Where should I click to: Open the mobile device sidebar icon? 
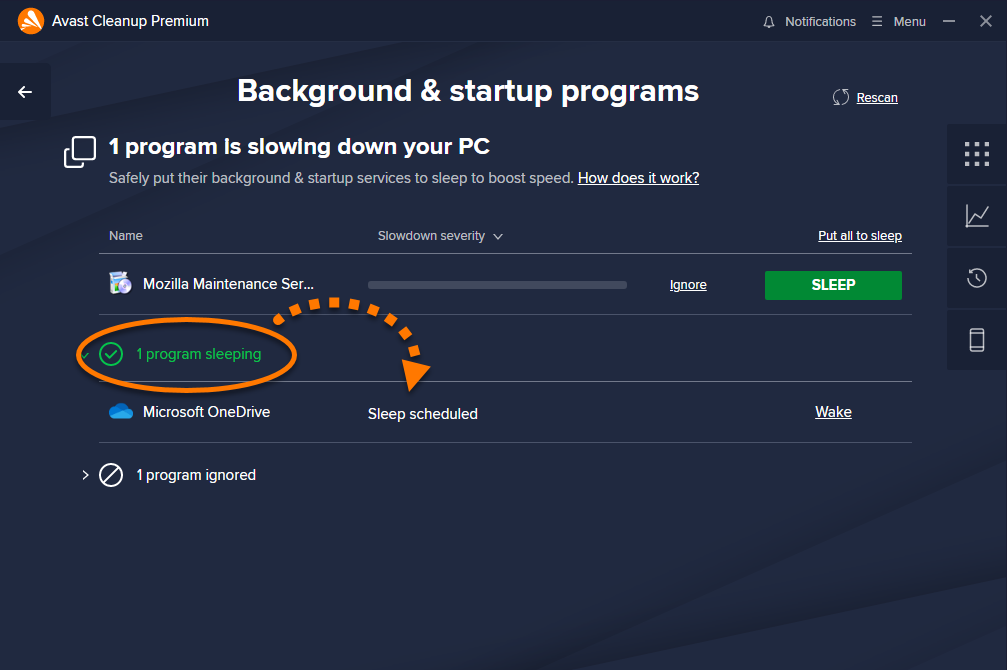[x=976, y=340]
